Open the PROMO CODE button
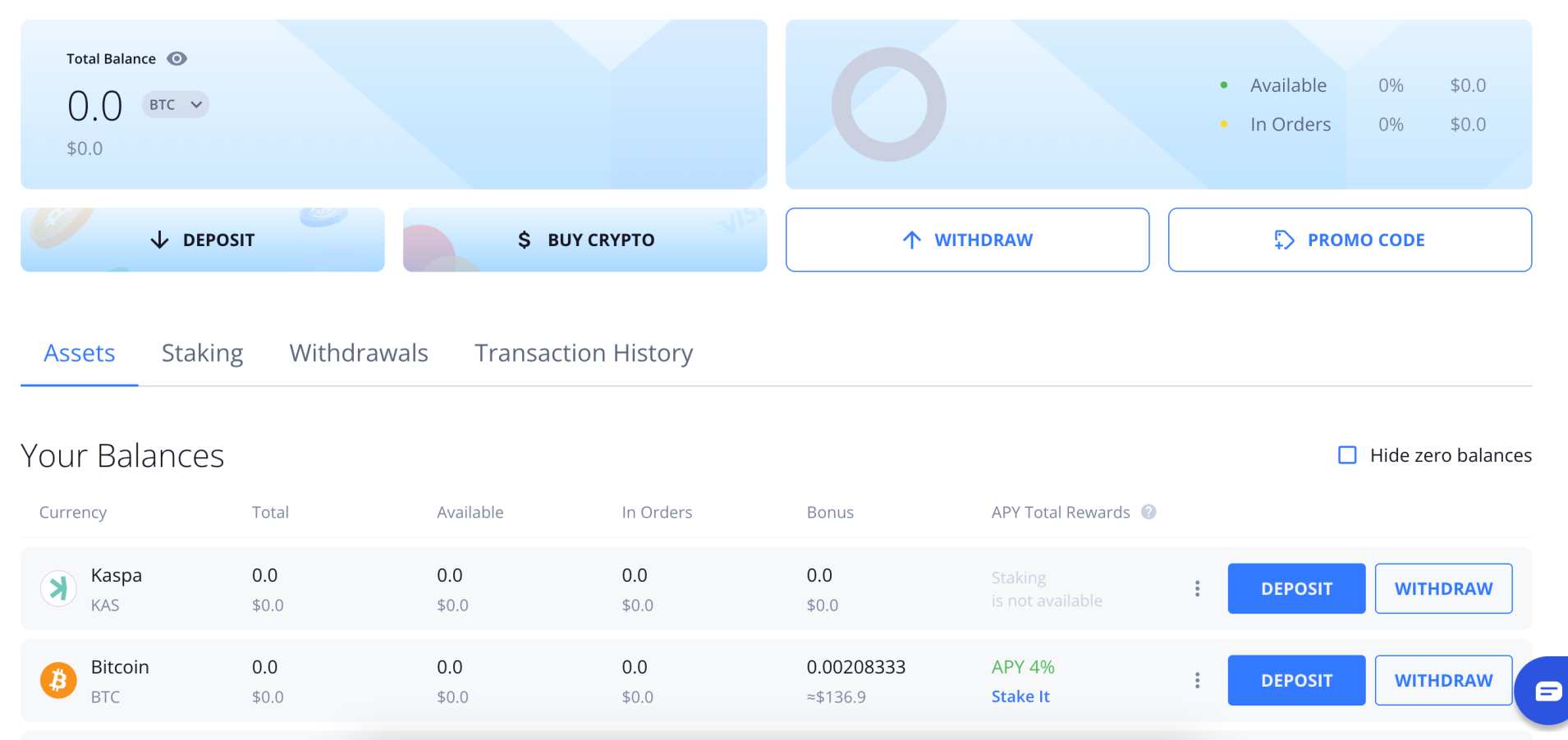The width and height of the screenshot is (1568, 740). pos(1350,240)
